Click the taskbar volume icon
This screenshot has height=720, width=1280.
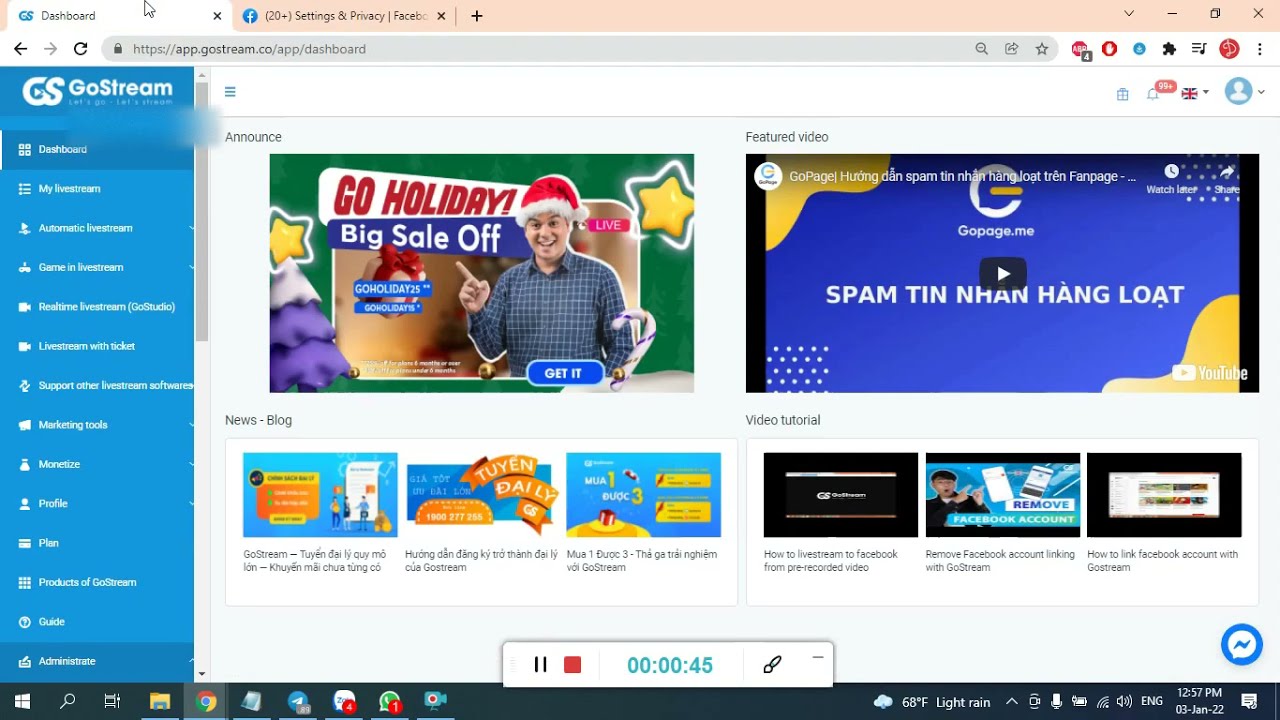click(x=1124, y=702)
